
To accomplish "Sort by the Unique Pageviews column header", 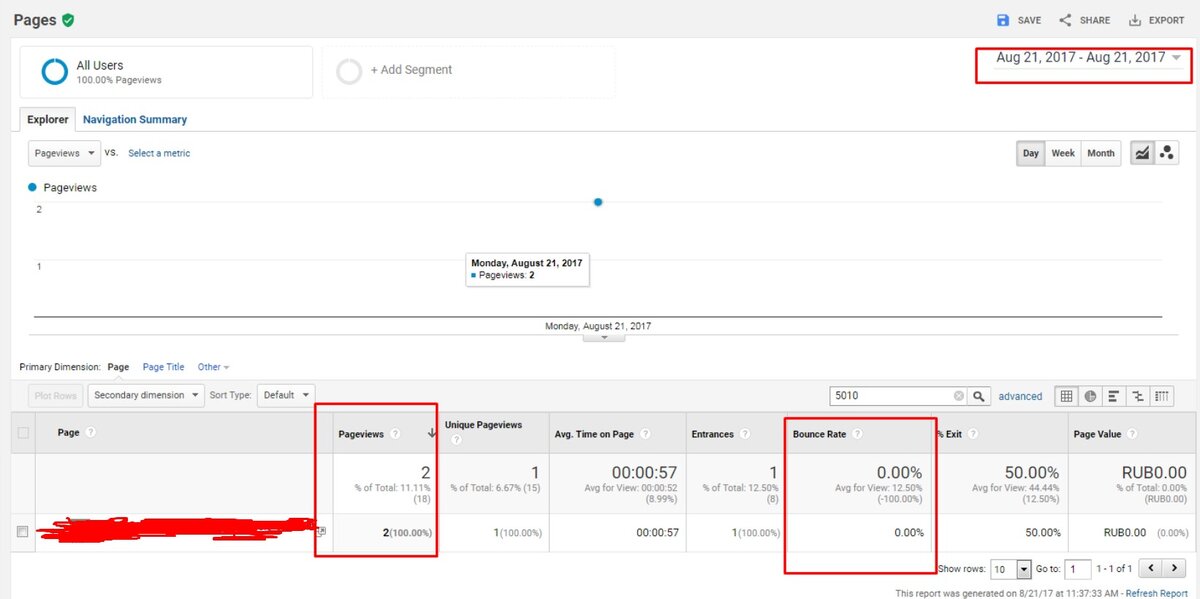I will [x=483, y=425].
